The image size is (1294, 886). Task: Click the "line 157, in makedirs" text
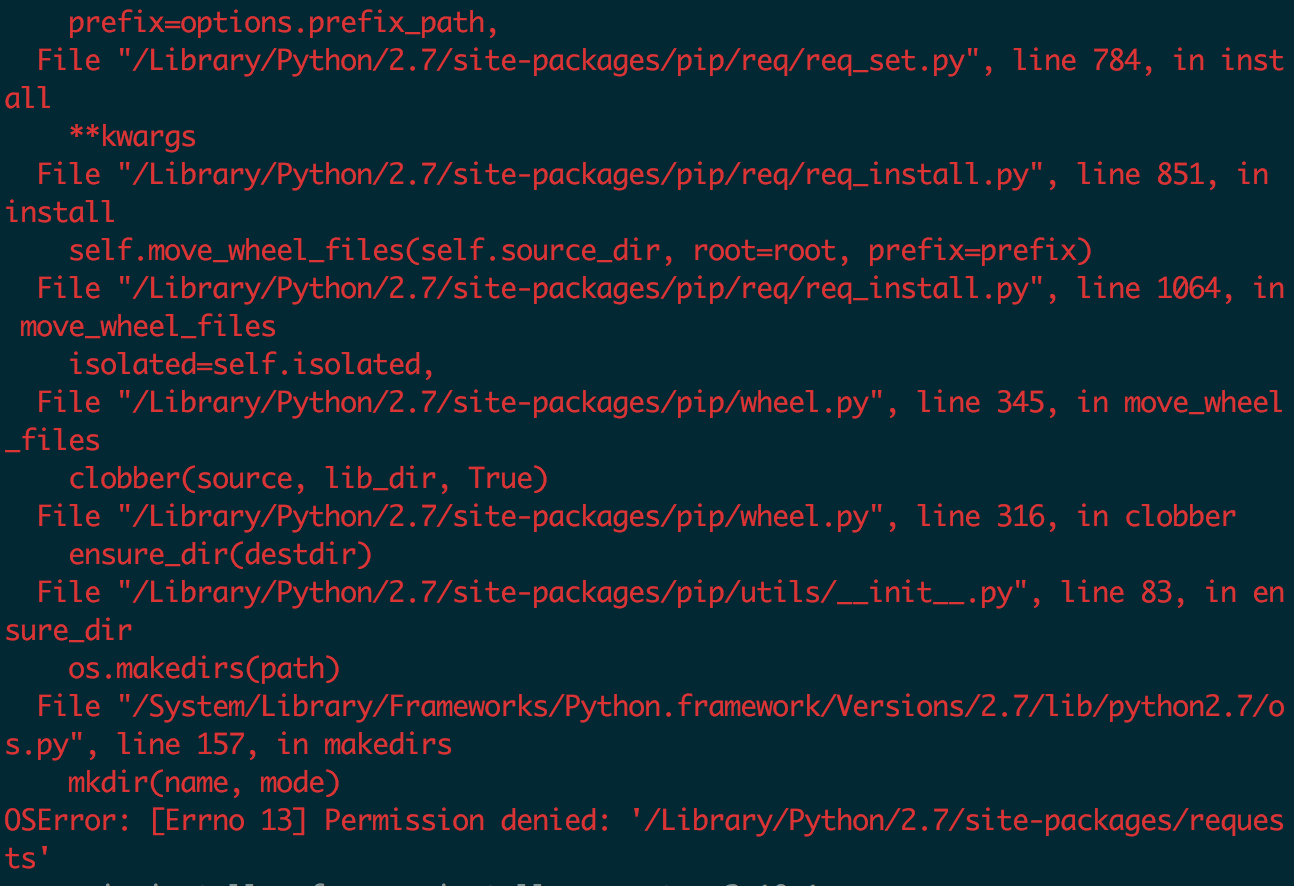(284, 744)
